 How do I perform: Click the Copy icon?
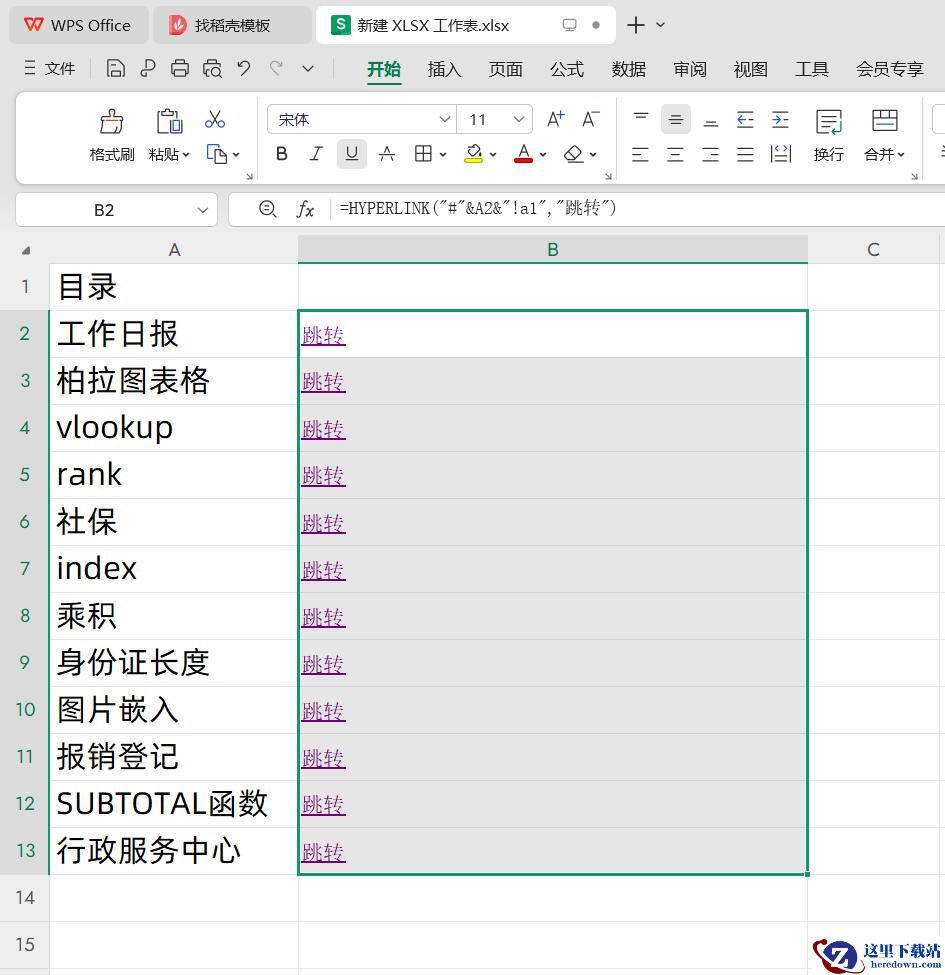(216, 154)
